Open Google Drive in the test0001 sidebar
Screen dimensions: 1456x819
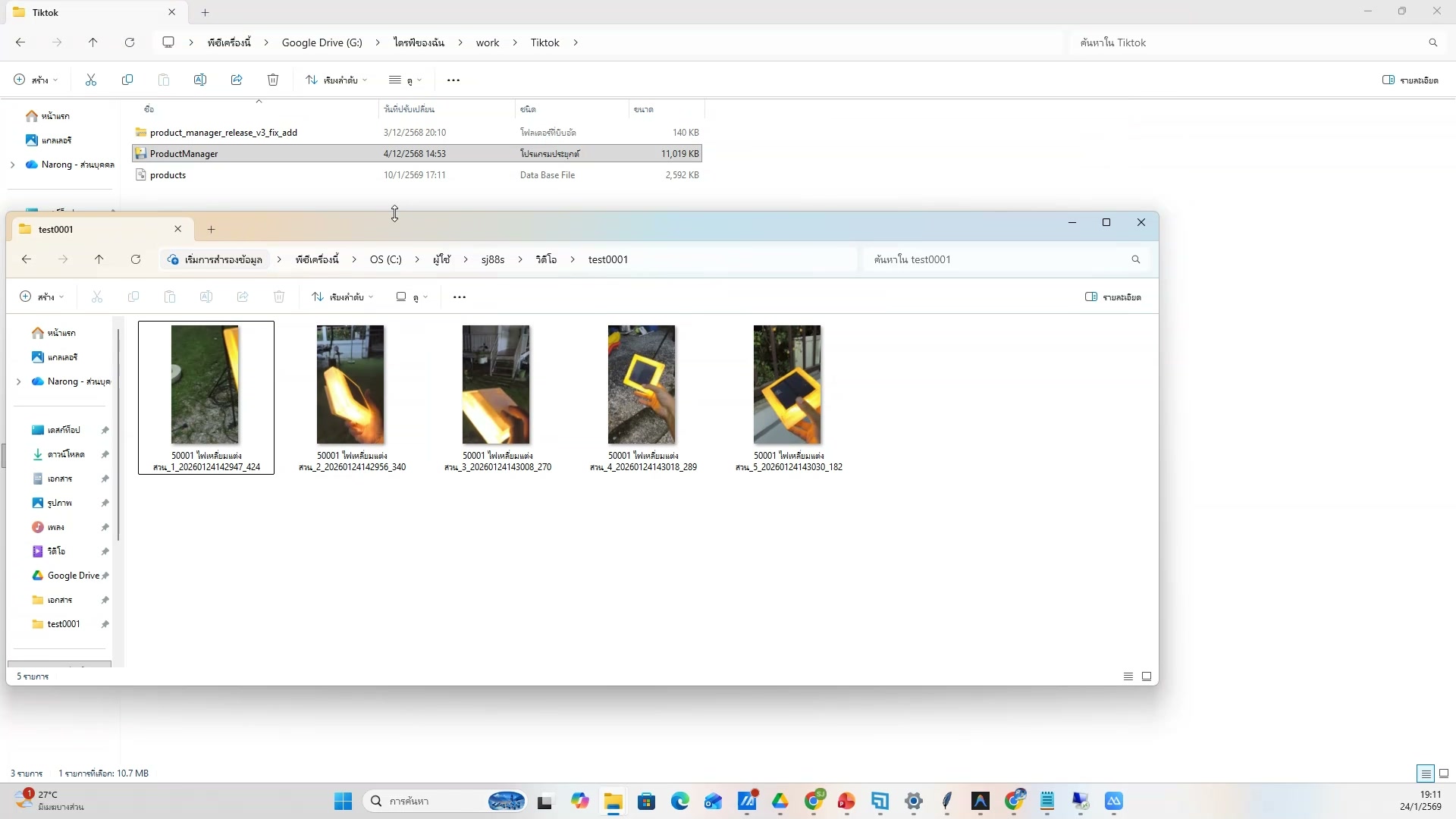point(73,576)
